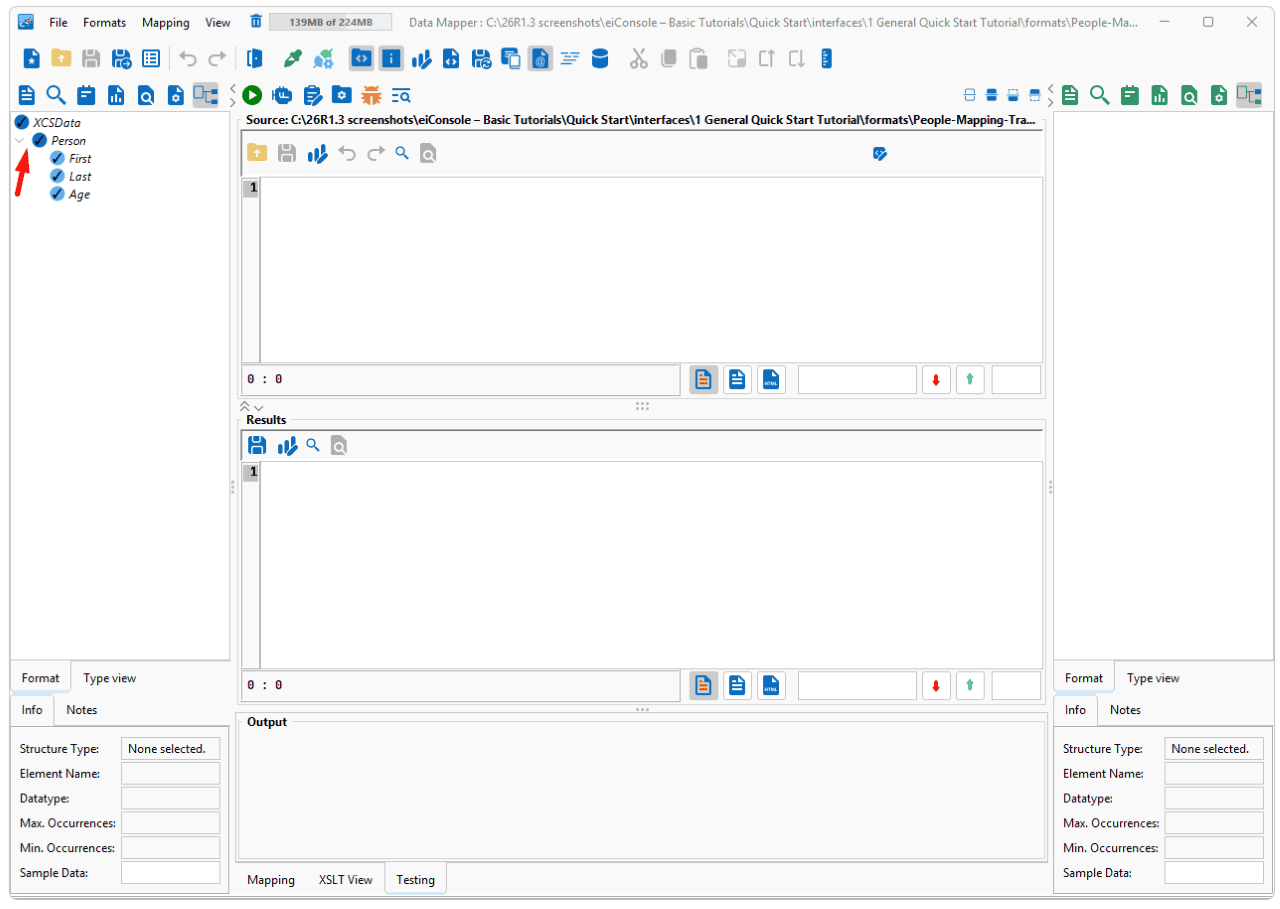Open the left Type view tab
This screenshot has width=1280, height=909.
(110, 678)
